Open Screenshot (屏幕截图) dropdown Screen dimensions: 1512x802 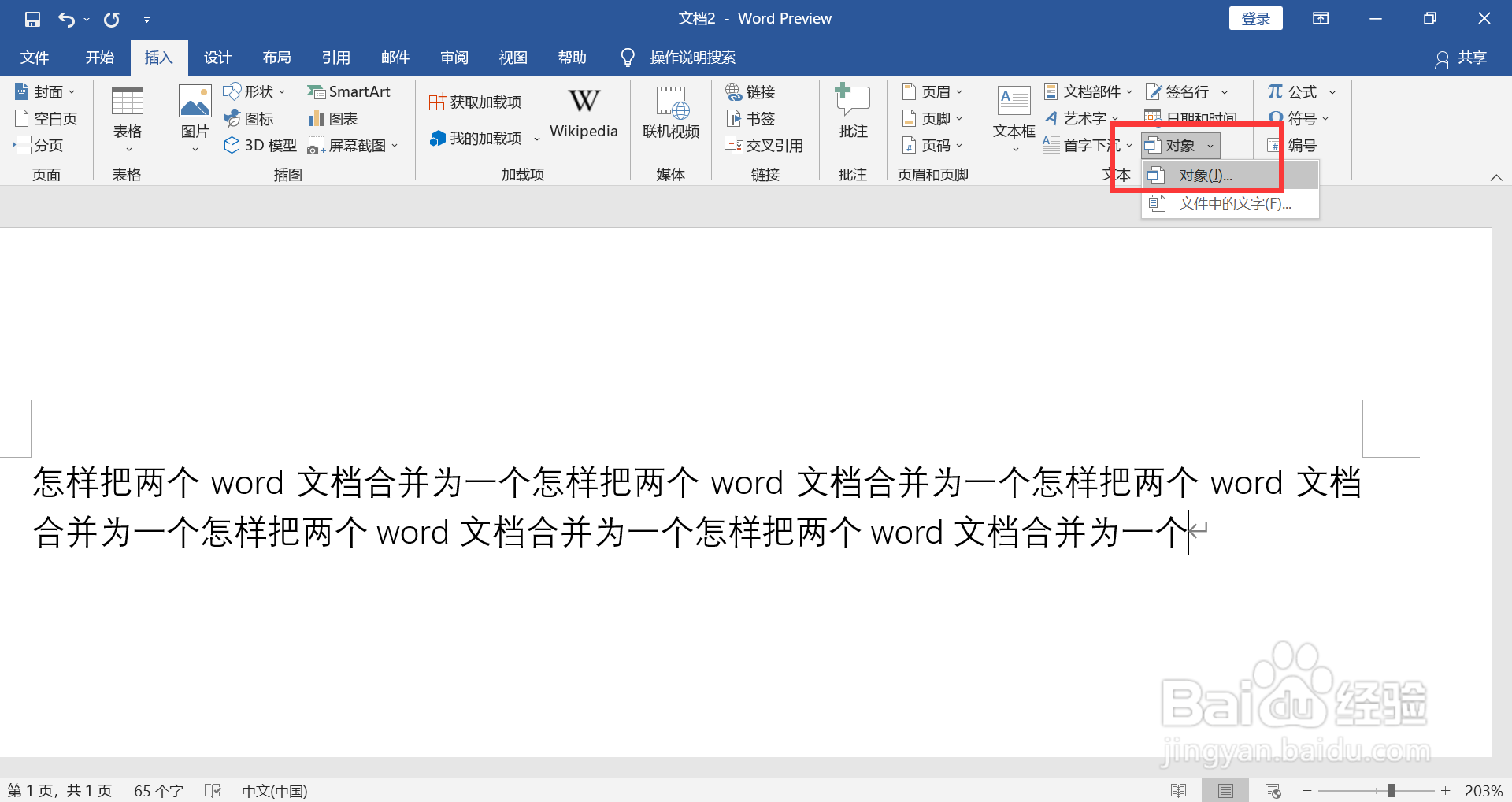[x=353, y=146]
